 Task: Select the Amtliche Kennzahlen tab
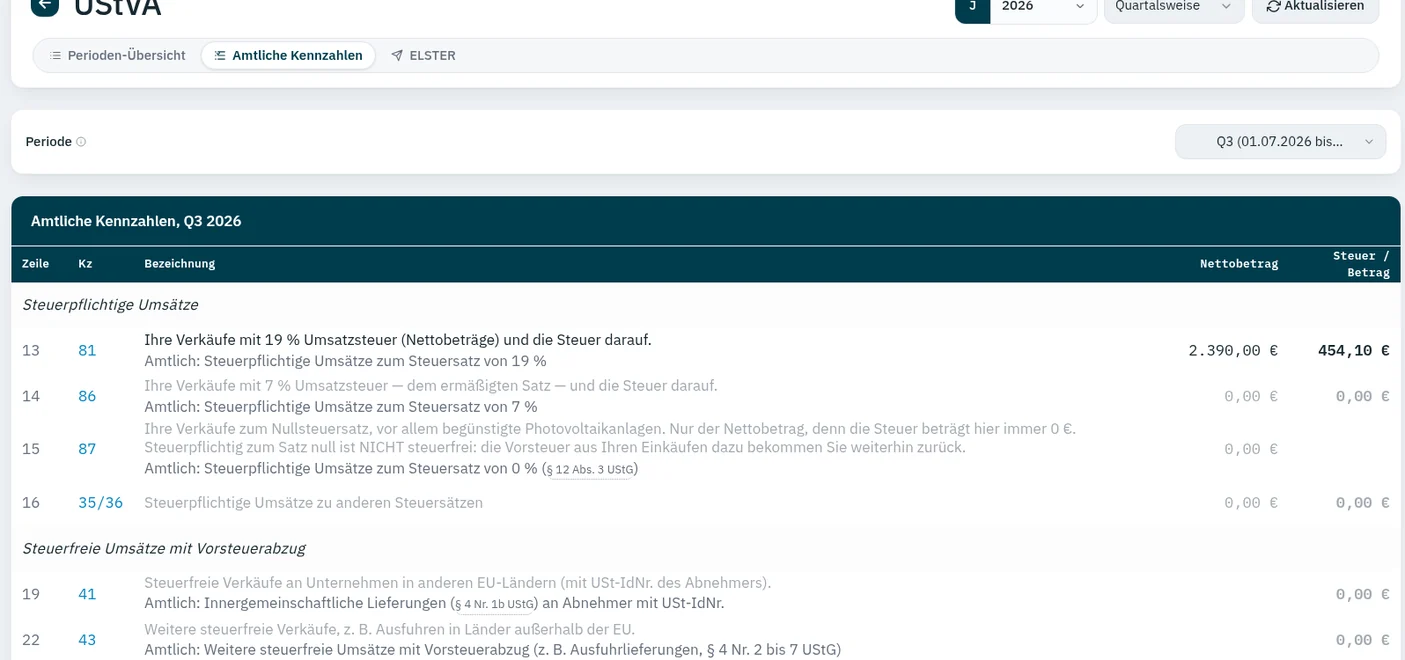coord(288,56)
